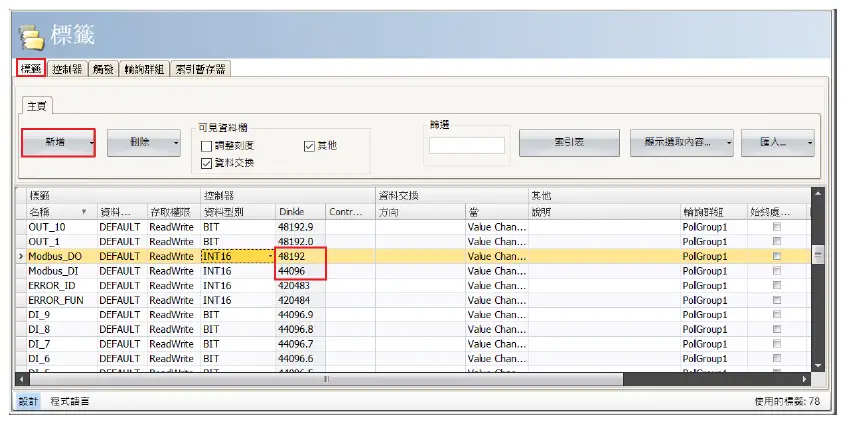Viewport: 843px width, 427px height.
Task: Click the 48192.9 address cell
Action: [x=300, y=227]
